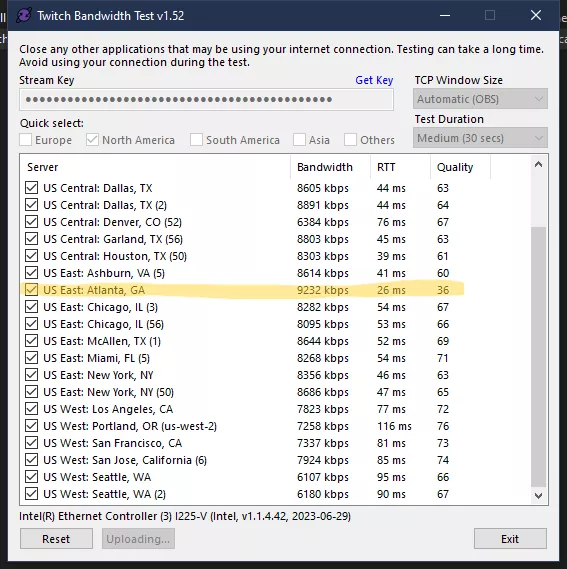
Task: Click the Exit button
Action: 510,539
